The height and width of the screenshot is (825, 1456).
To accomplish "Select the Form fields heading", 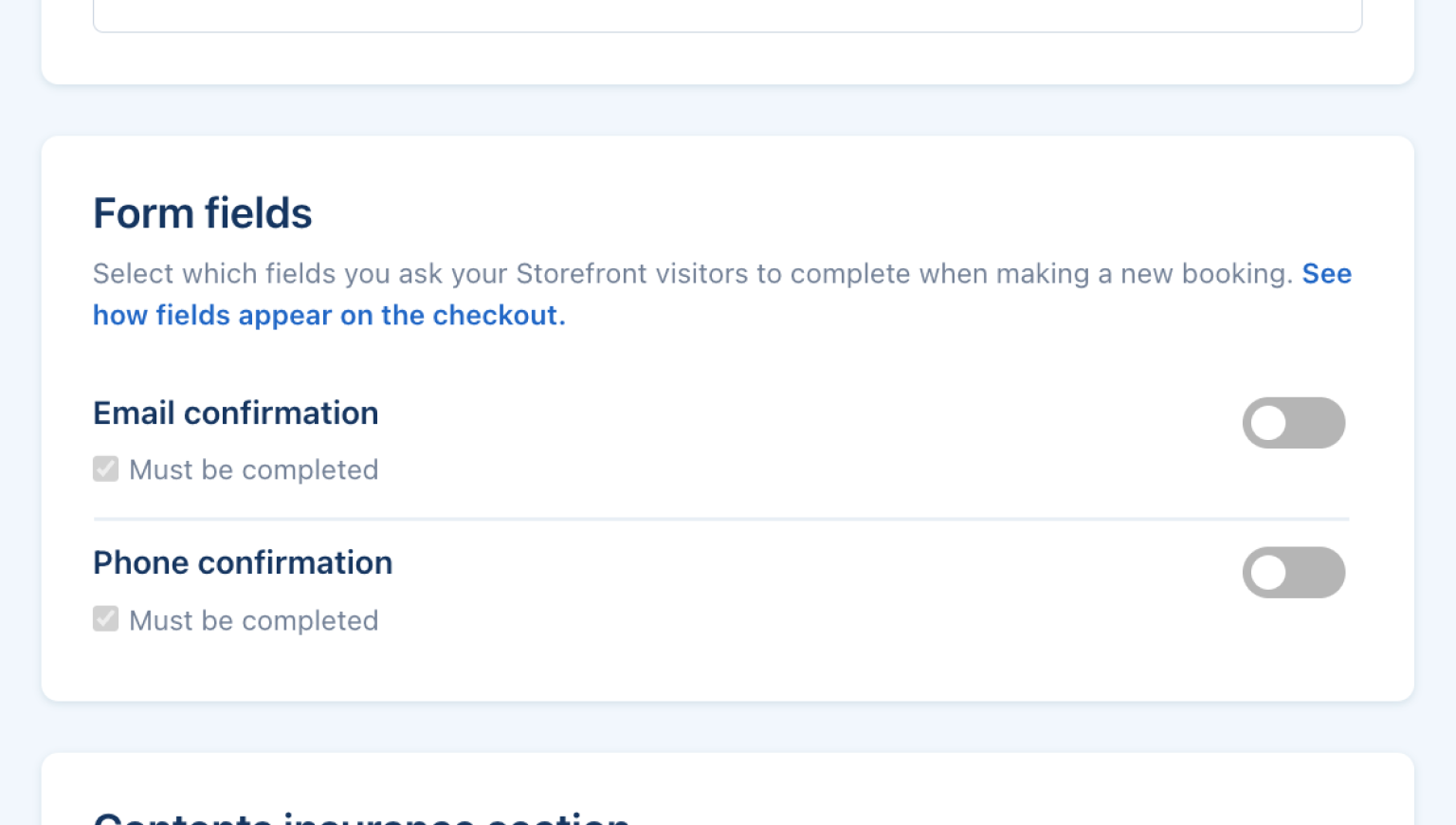I will pyautogui.click(x=202, y=213).
